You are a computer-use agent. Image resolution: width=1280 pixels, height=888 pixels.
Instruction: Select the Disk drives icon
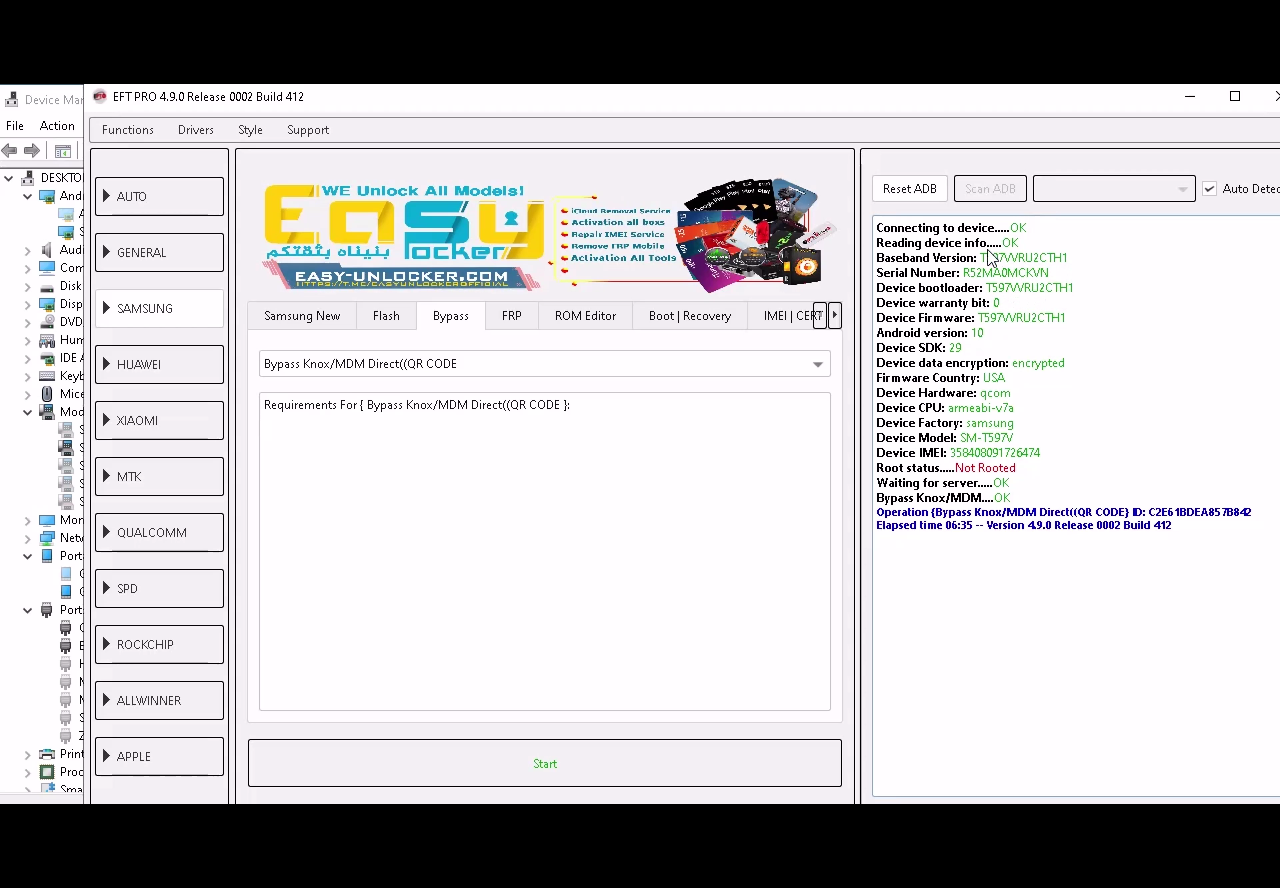[x=47, y=286]
